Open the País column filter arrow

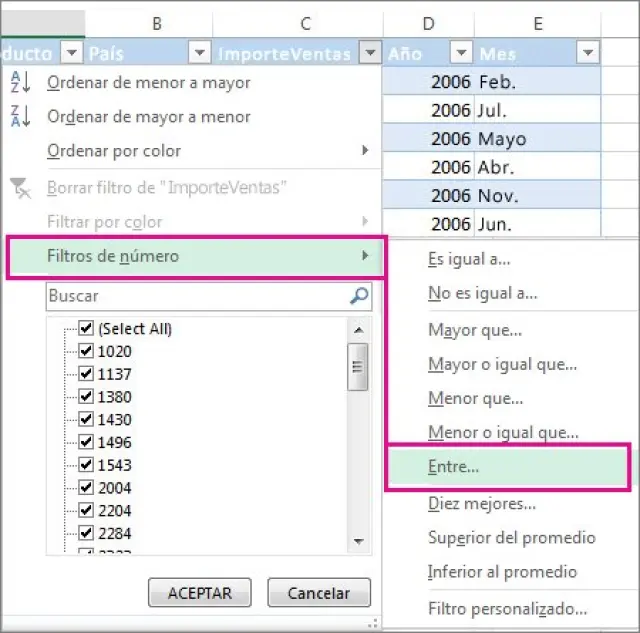[199, 53]
